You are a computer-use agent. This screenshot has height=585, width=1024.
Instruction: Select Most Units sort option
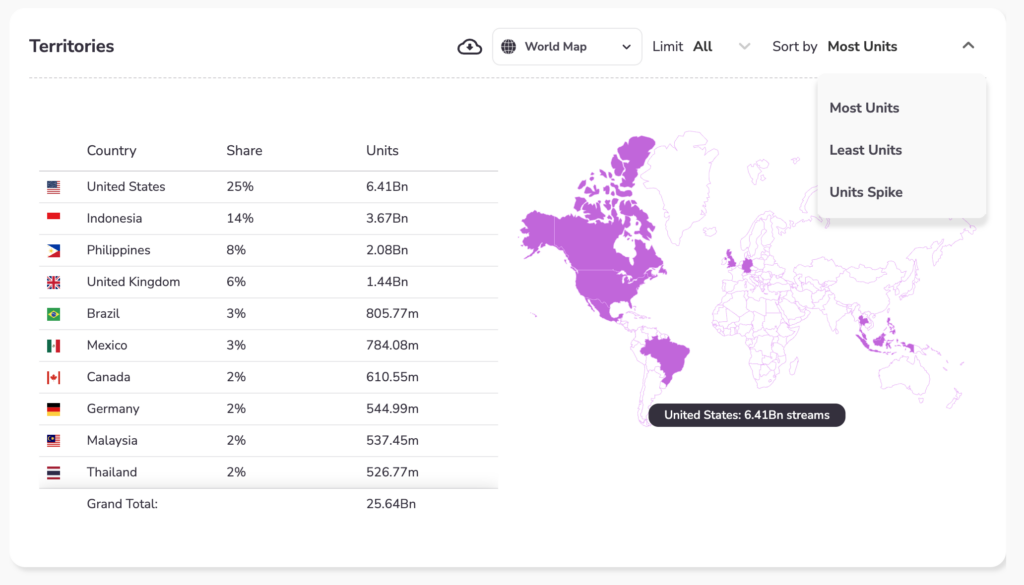click(x=864, y=108)
